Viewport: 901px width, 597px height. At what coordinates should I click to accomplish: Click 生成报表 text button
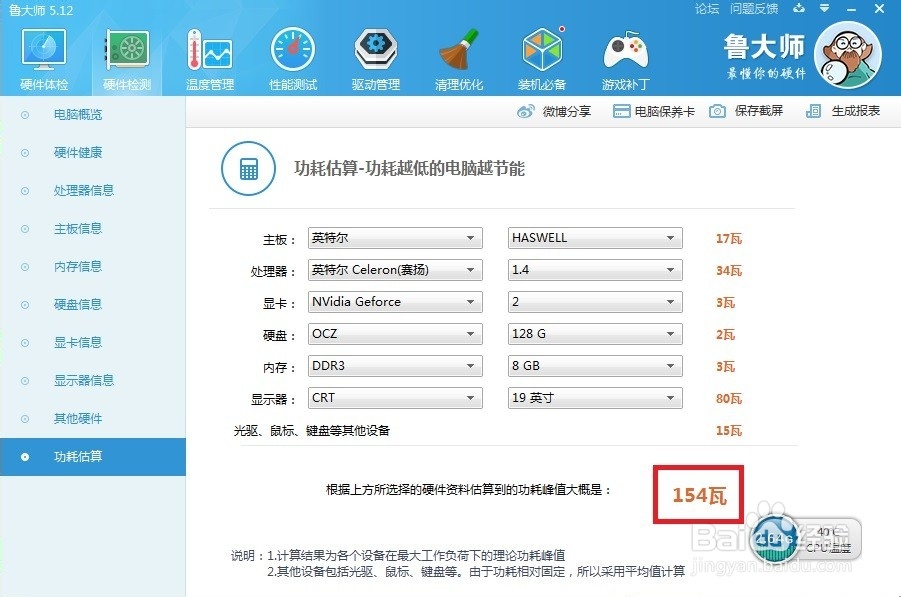coord(856,111)
